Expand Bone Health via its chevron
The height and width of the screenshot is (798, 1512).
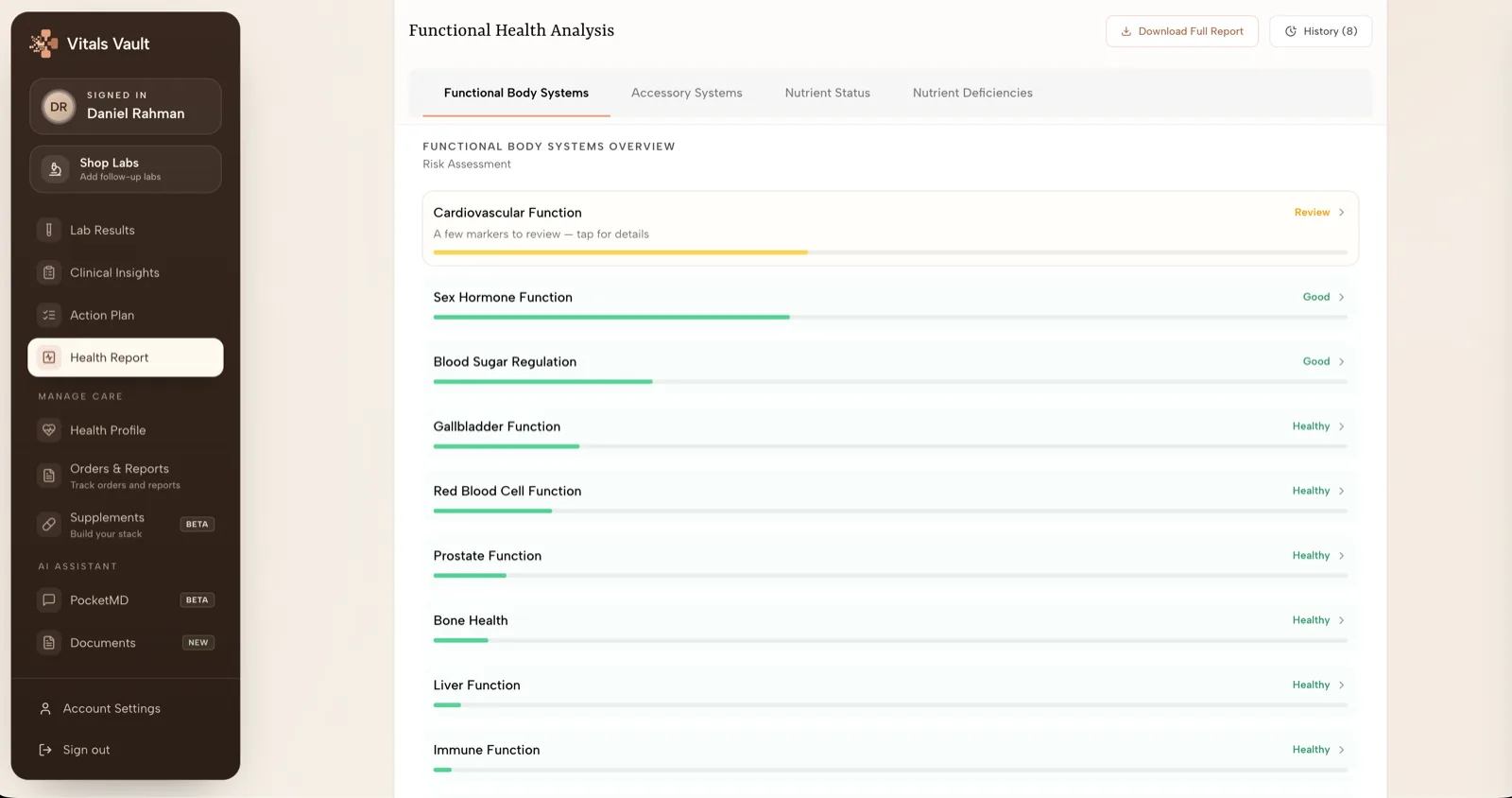(x=1341, y=620)
